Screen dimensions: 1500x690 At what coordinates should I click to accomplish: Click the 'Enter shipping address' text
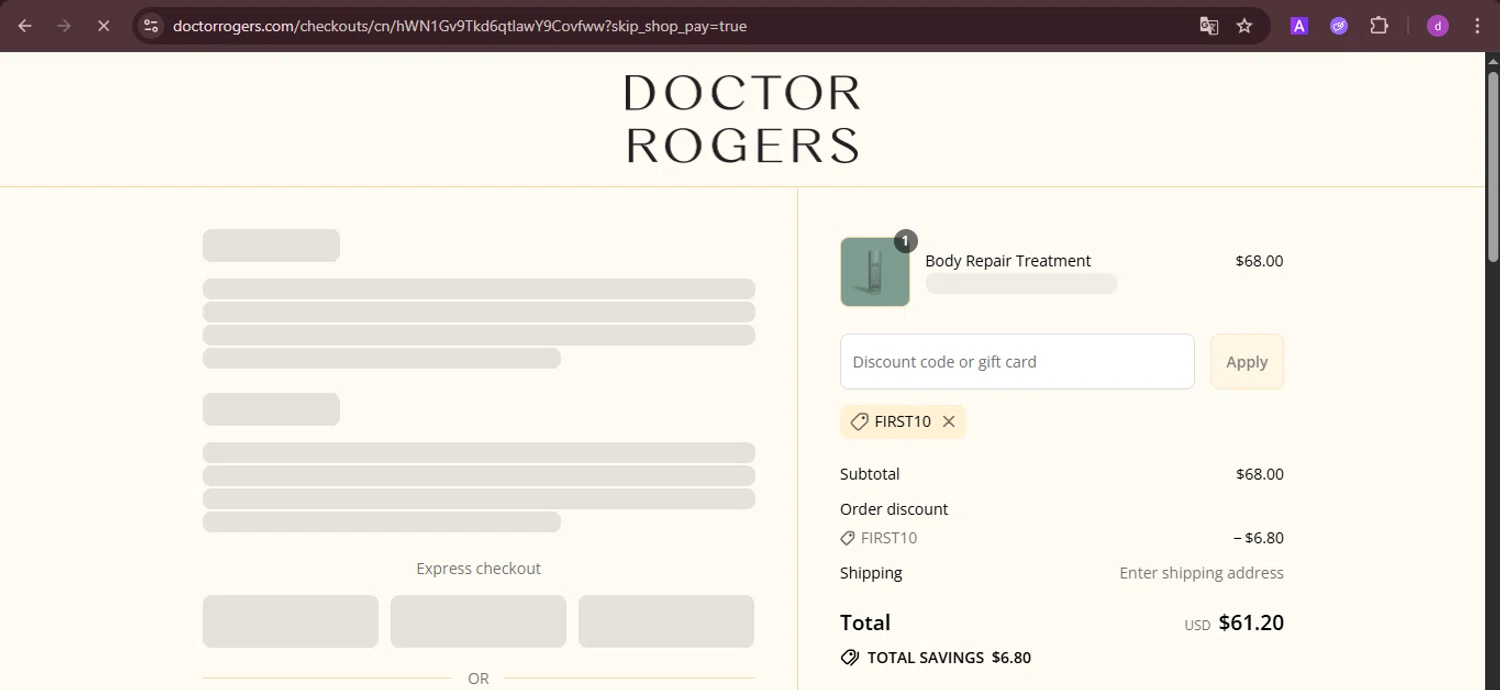coord(1201,573)
